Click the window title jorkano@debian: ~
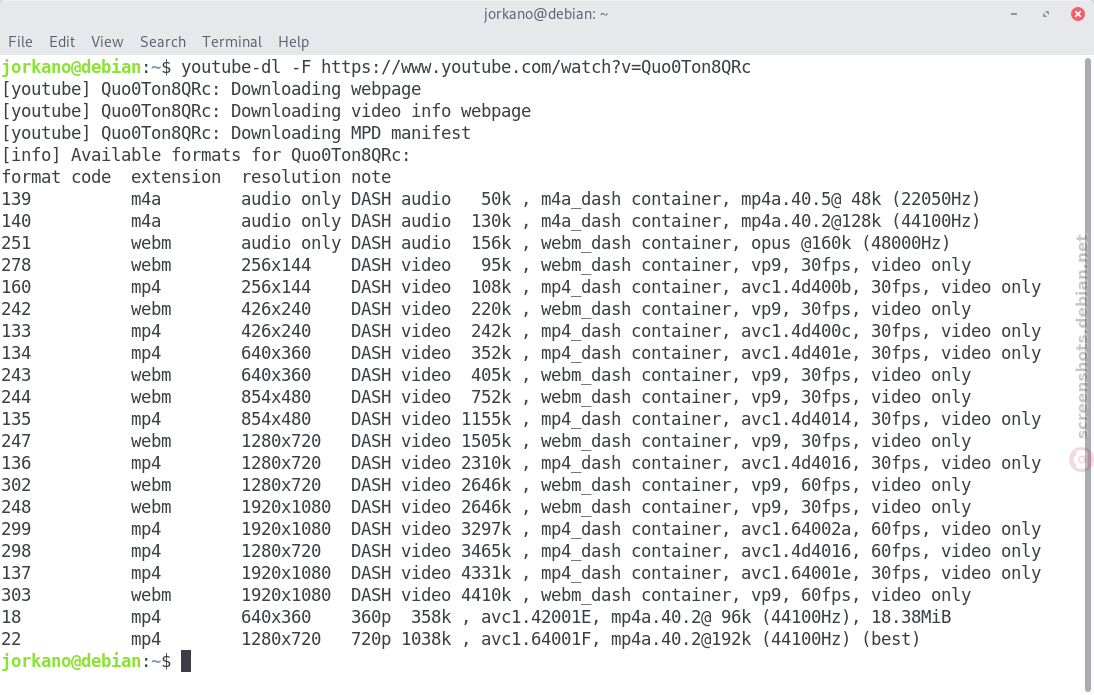 point(546,14)
